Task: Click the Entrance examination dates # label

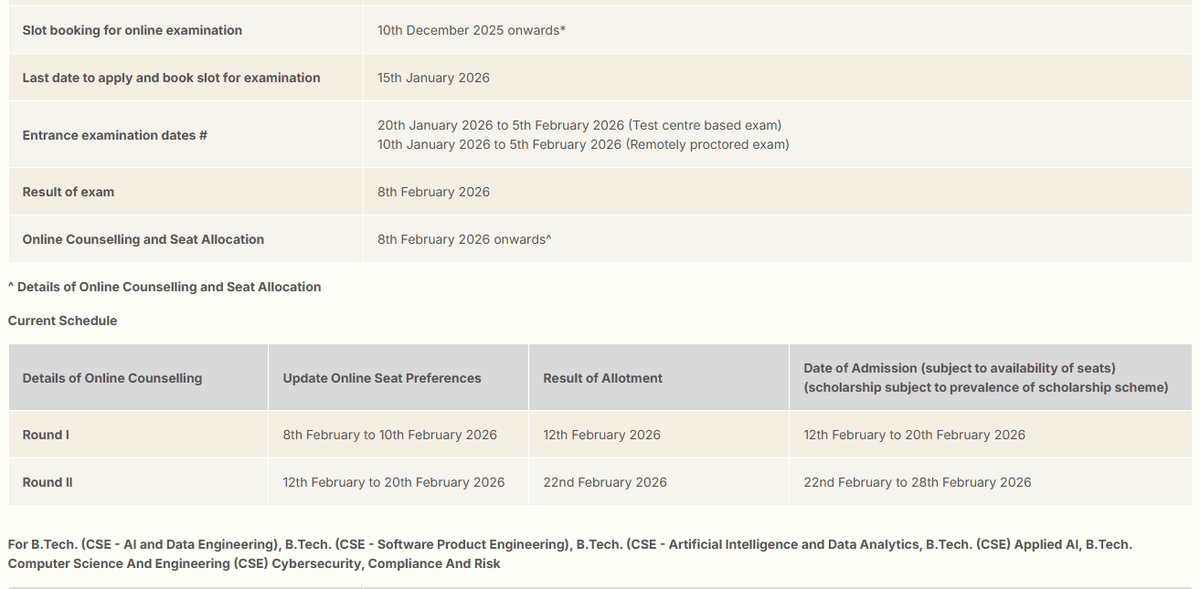Action: coord(113,135)
